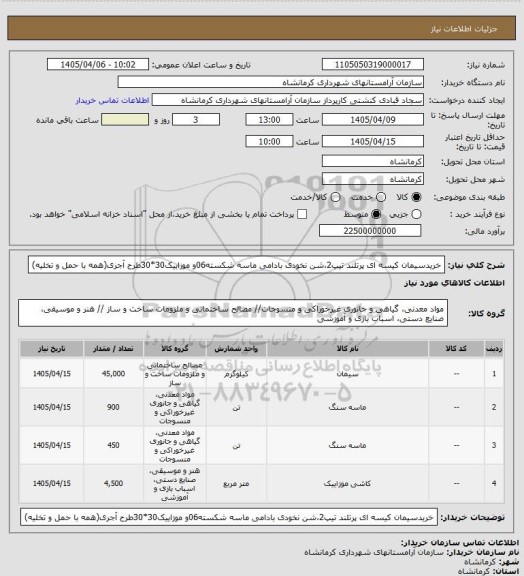Click the اطلاعات تماس سازمان خریدار heading
This screenshot has width=524, height=576.
coord(459,543)
